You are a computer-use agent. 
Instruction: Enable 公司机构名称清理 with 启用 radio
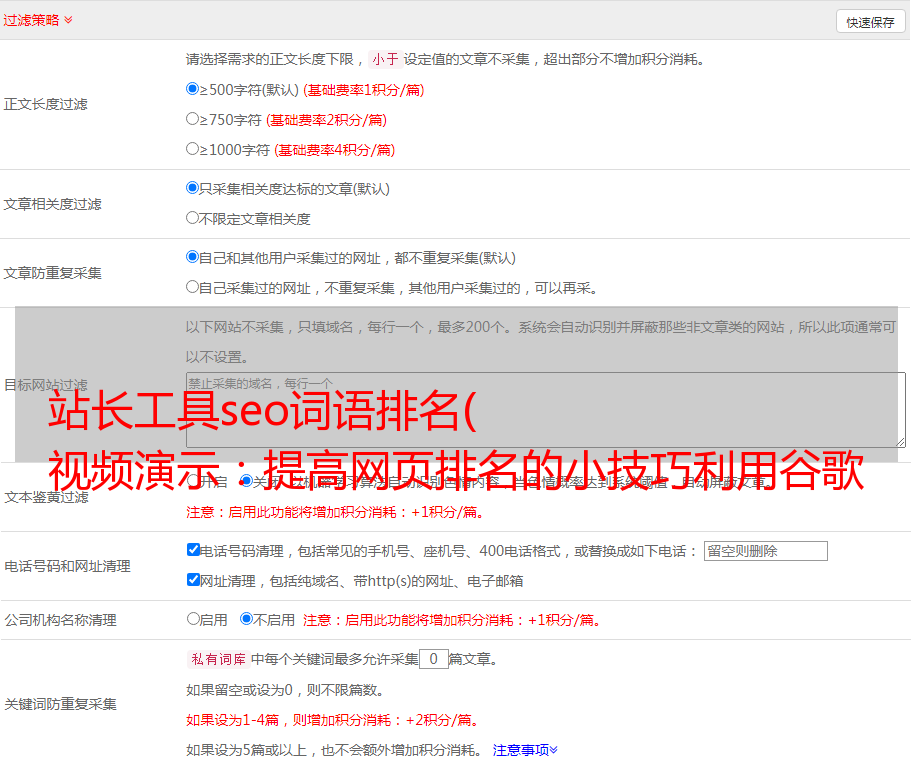click(x=193, y=619)
